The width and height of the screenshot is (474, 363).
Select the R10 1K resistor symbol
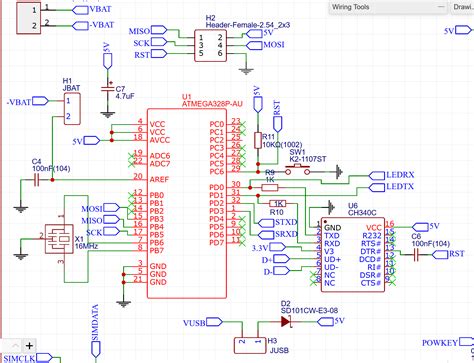coord(278,203)
